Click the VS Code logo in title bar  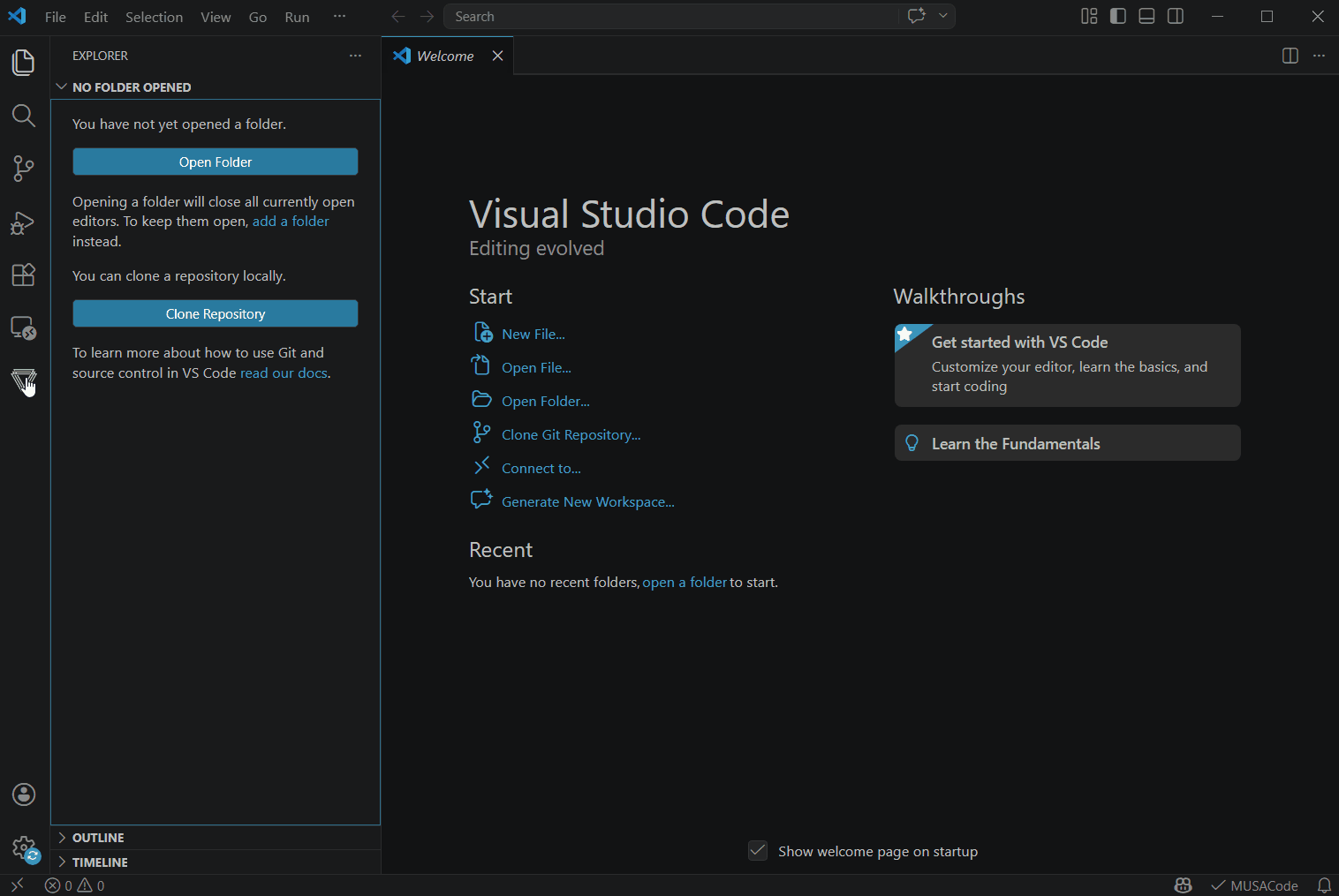click(x=17, y=16)
